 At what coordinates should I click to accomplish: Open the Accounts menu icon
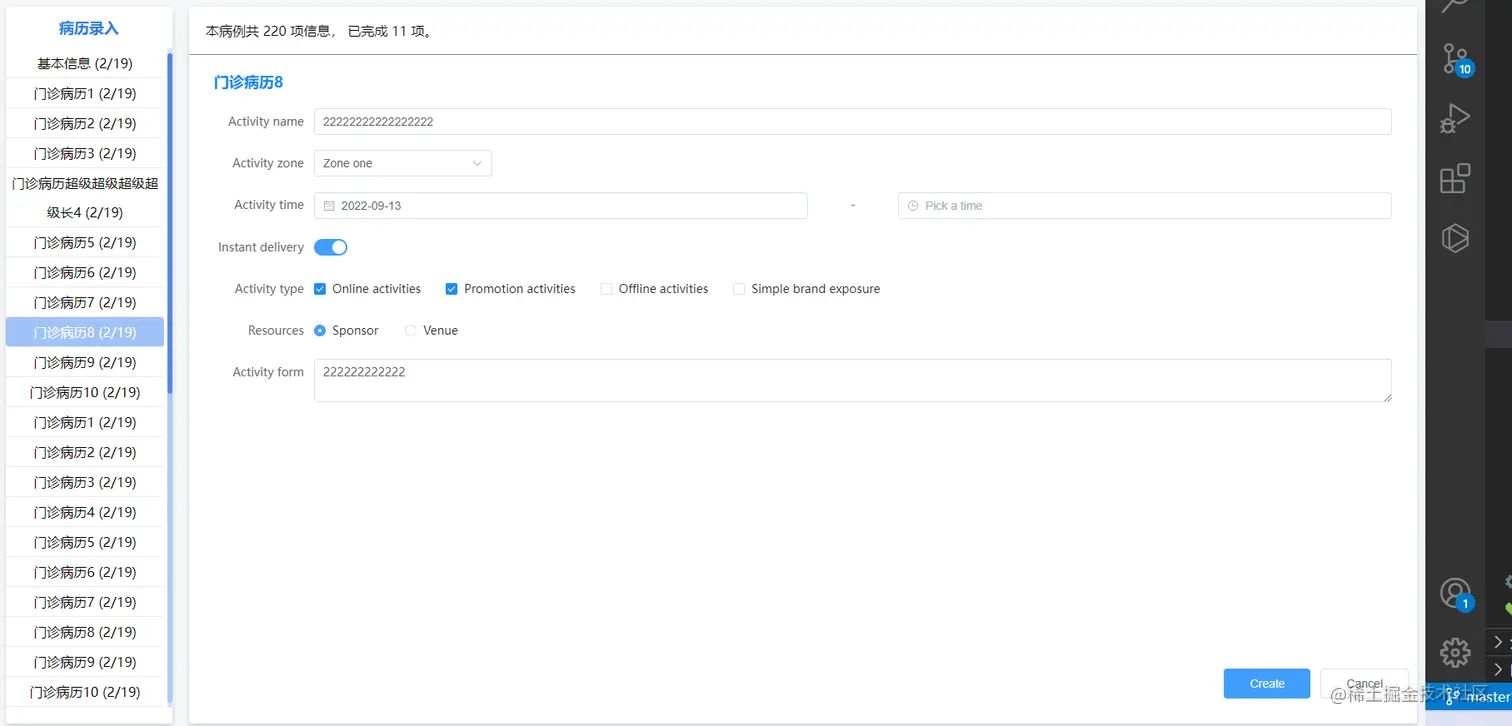pos(1455,593)
